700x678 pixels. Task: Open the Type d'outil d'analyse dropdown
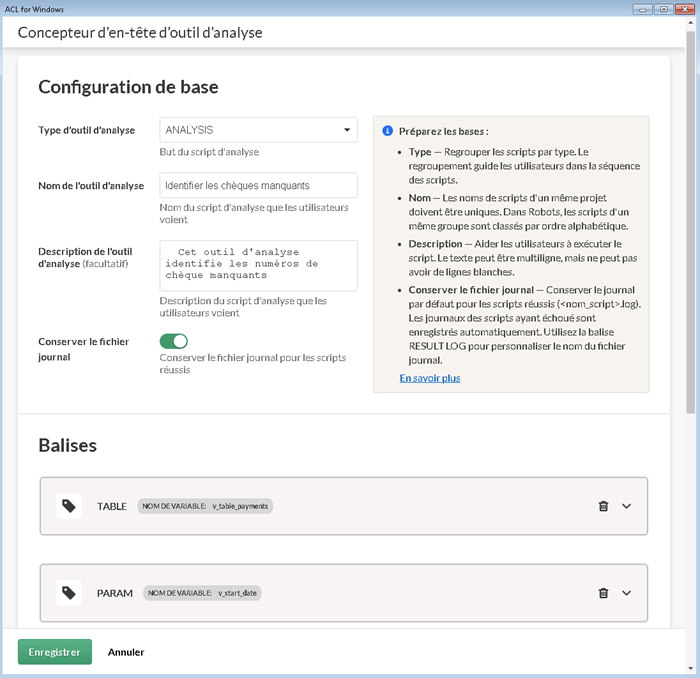coord(258,130)
